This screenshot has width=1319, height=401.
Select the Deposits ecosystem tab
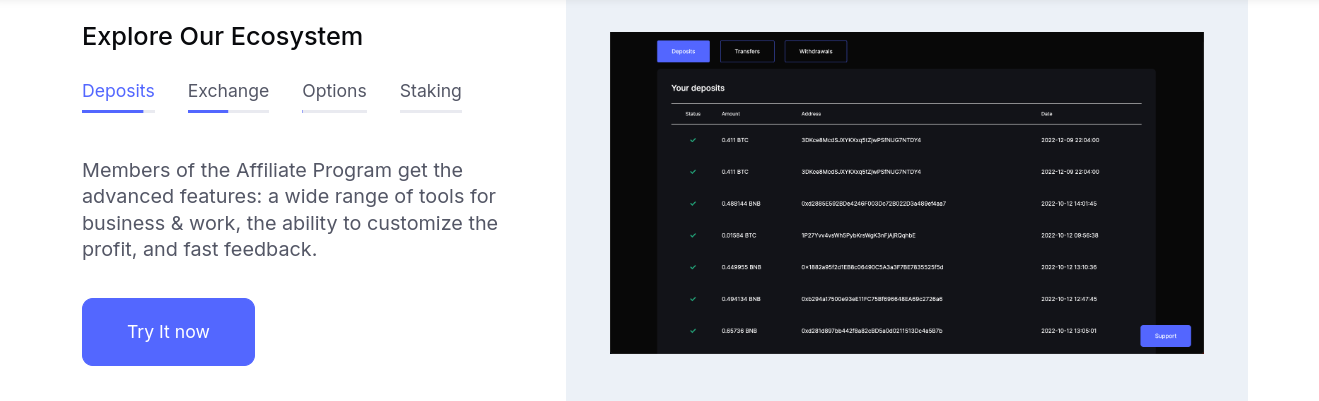[118, 91]
